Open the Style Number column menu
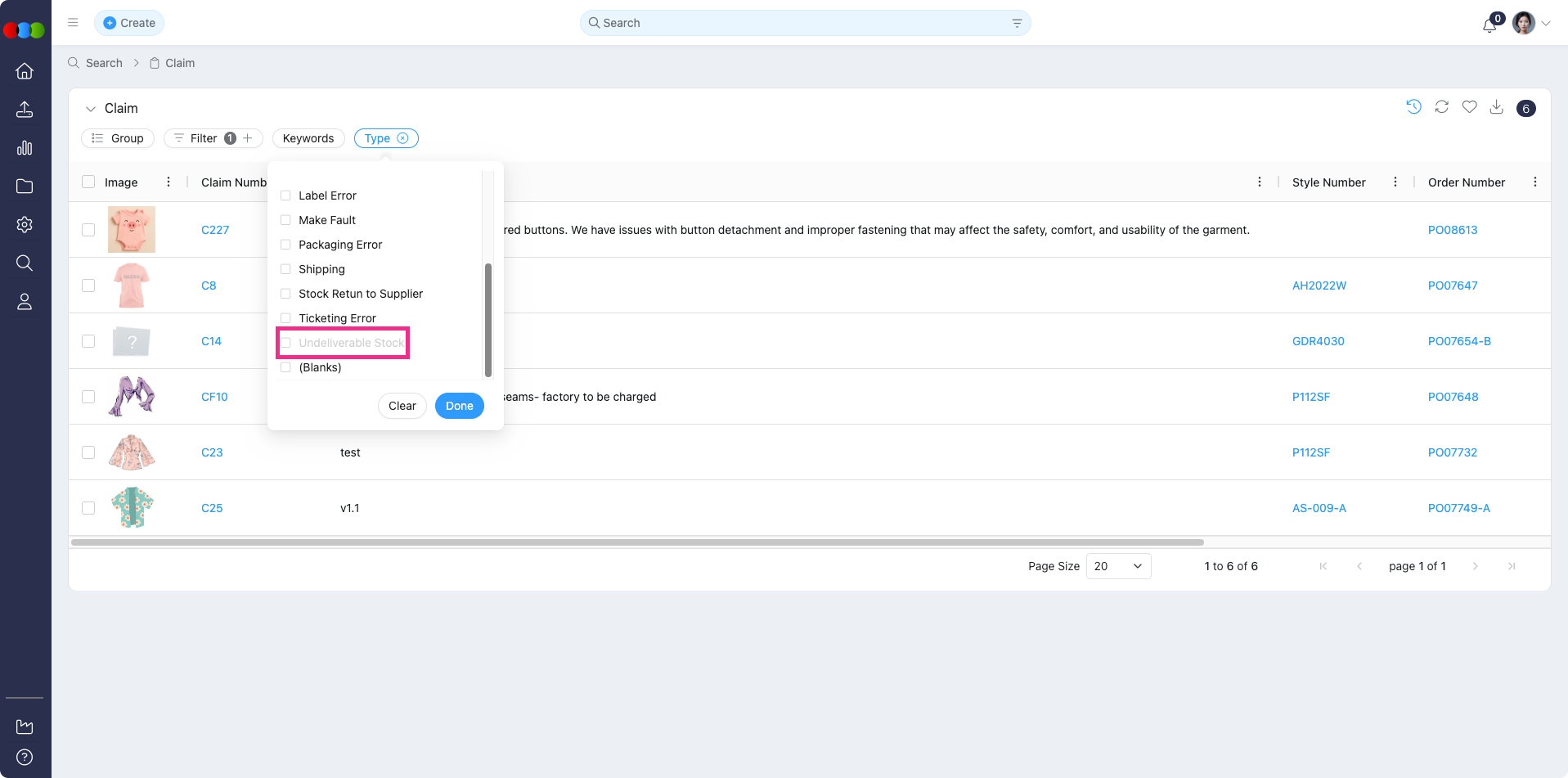The height and width of the screenshot is (778, 1568). (1395, 182)
